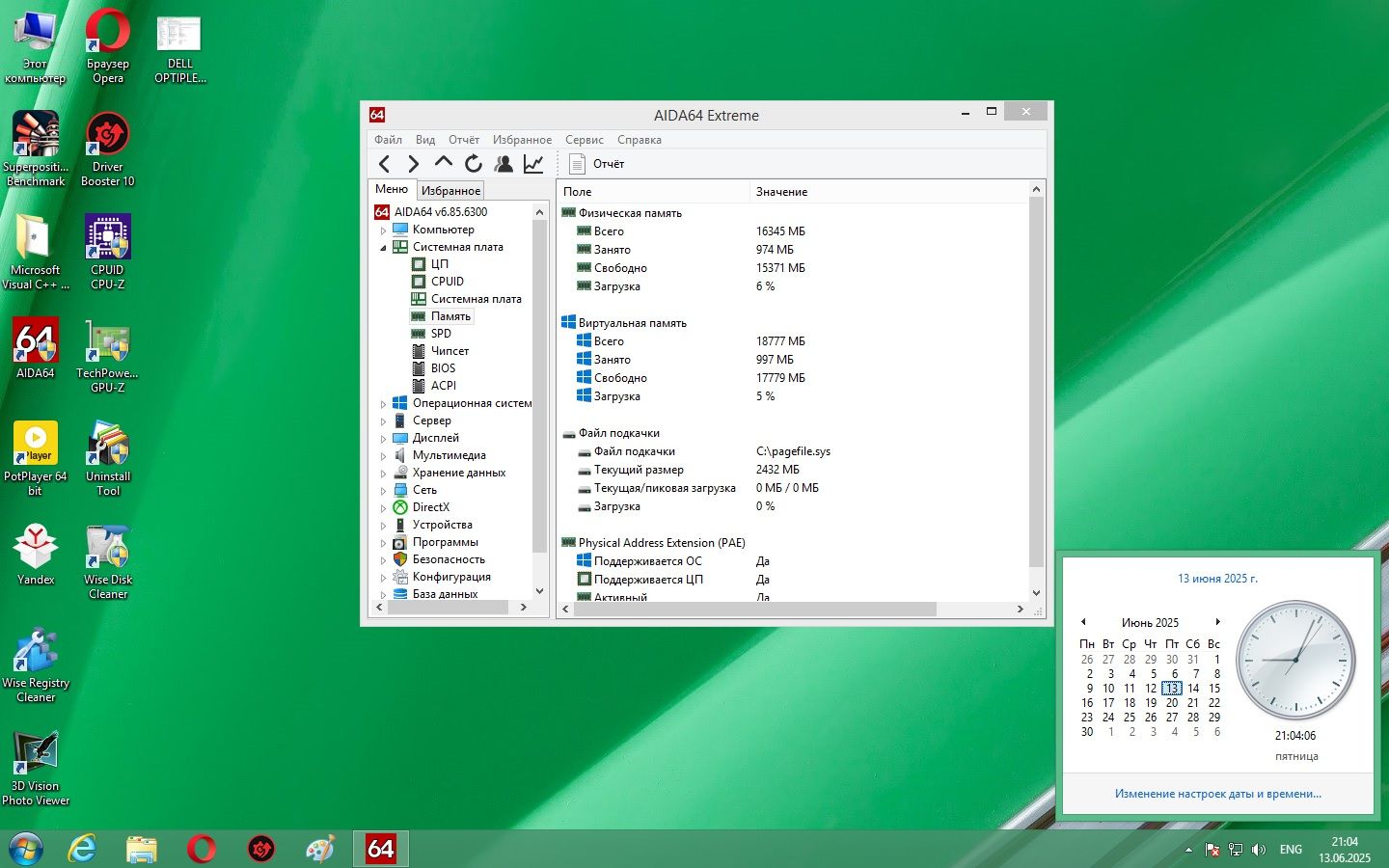Open Opera from the taskbar
Image resolution: width=1389 pixels, height=868 pixels.
pos(202,849)
